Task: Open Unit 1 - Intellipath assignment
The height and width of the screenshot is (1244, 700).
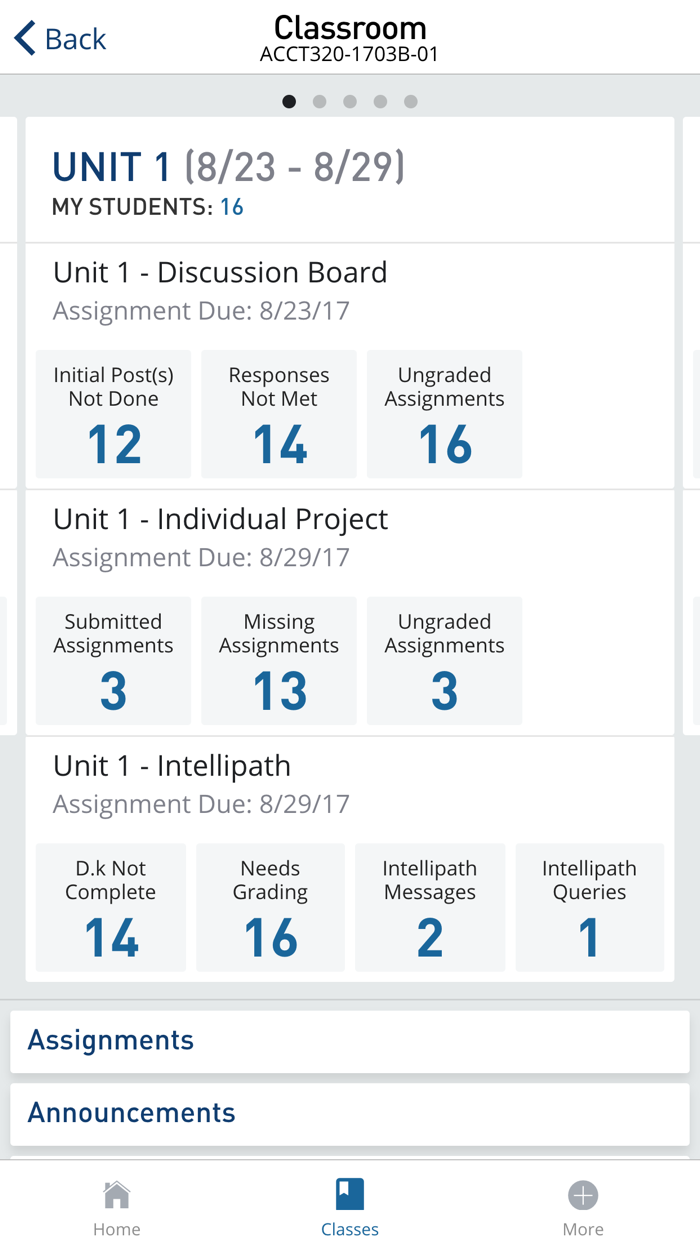Action: (170, 765)
